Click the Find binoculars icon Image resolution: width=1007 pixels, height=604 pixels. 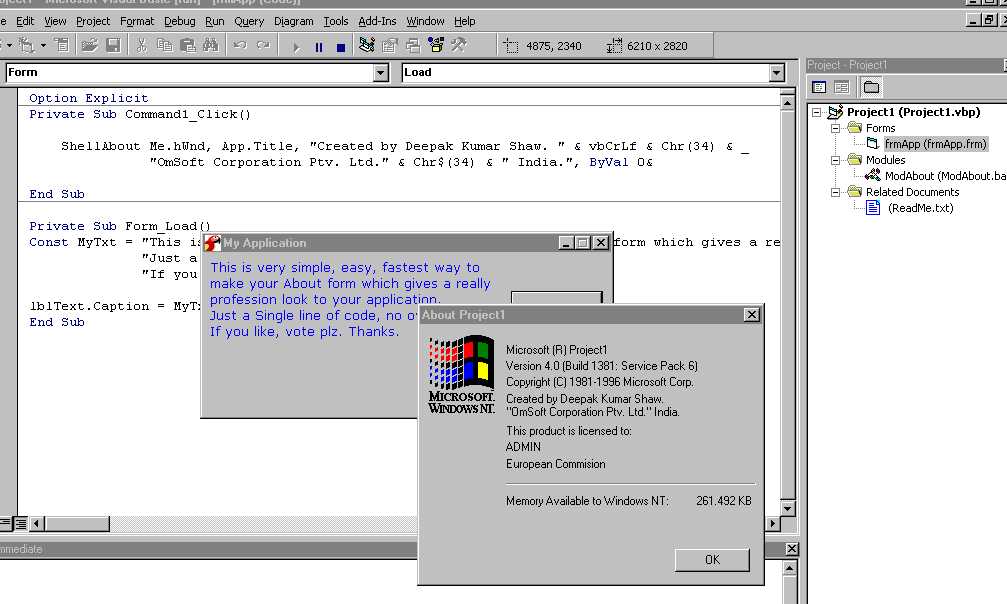(210, 45)
